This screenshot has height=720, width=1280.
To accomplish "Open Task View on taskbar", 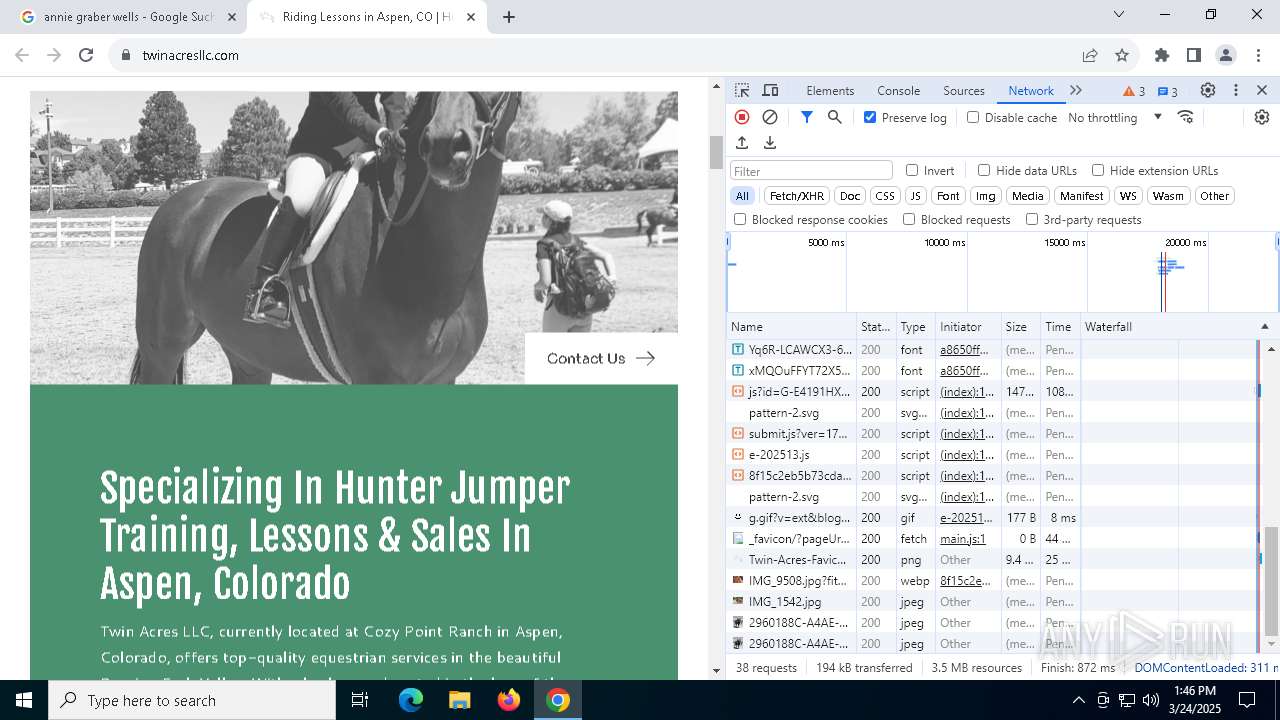I will pyautogui.click(x=360, y=700).
